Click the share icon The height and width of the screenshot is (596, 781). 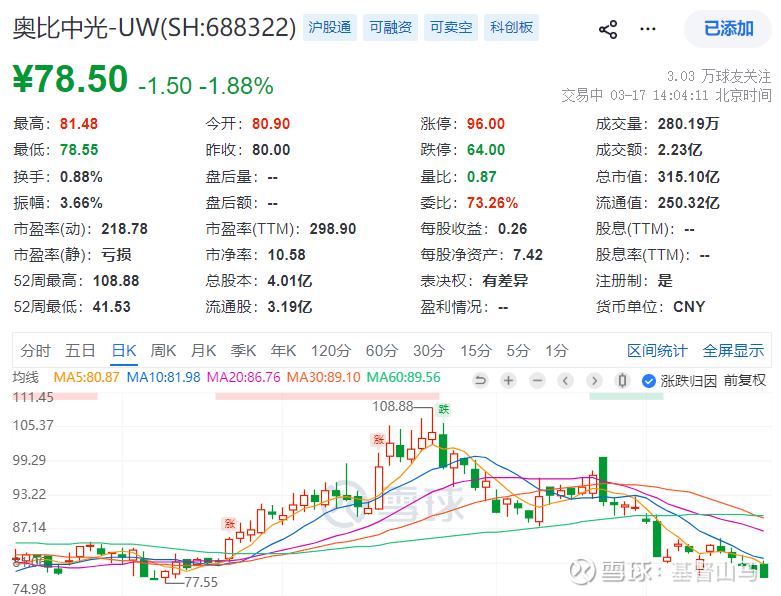608,29
